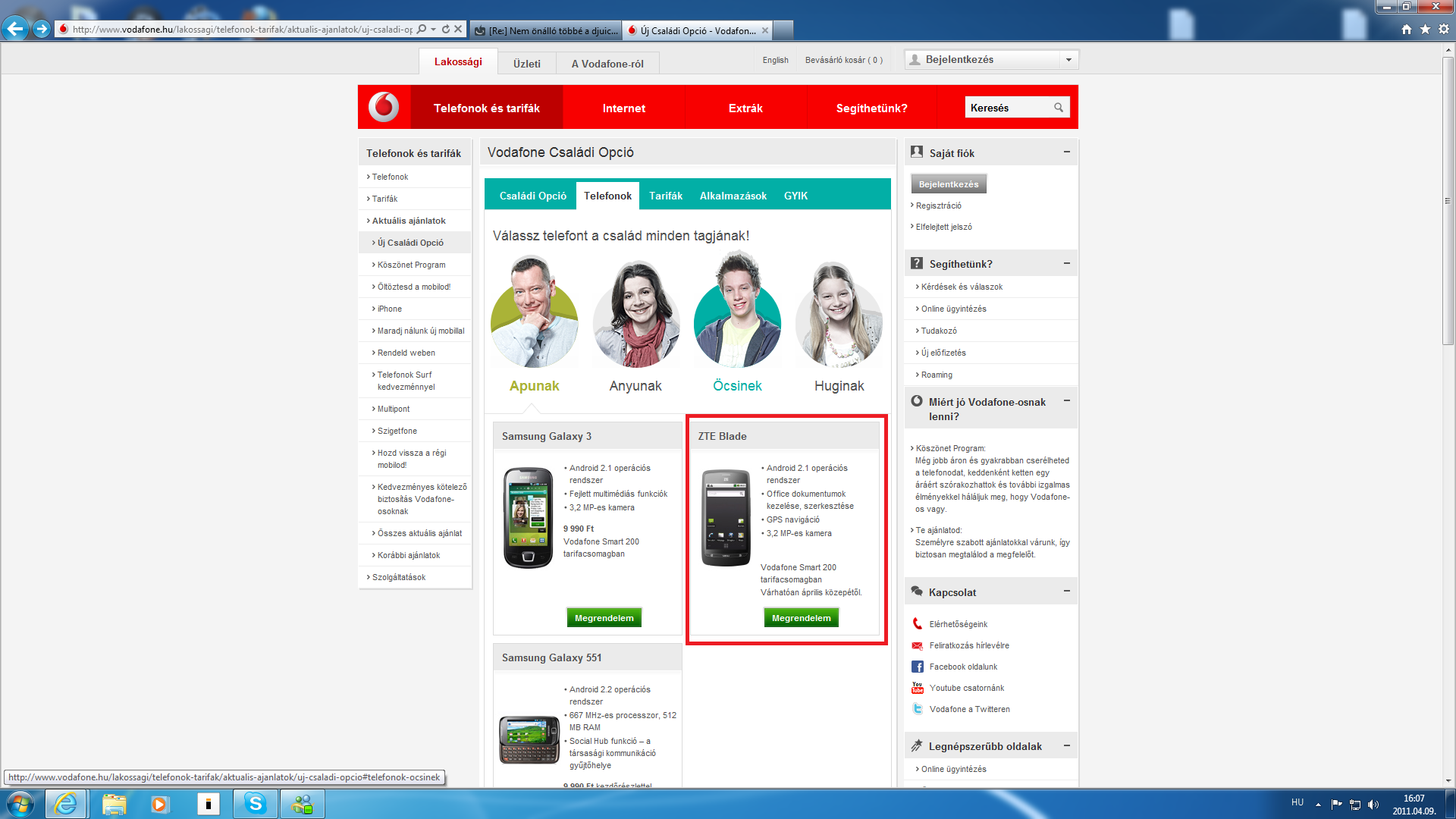The width and height of the screenshot is (1456, 819).
Task: Select the Családi Opció tab
Action: point(533,196)
